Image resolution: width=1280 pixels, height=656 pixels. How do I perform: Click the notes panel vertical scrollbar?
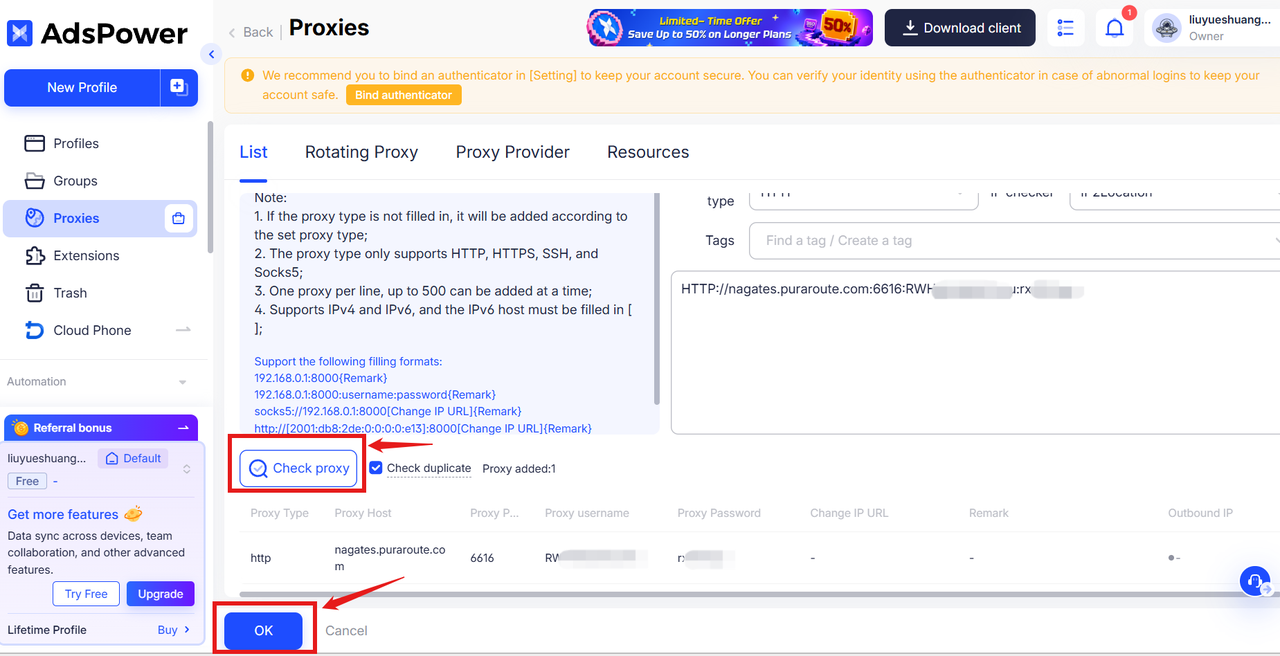[656, 300]
